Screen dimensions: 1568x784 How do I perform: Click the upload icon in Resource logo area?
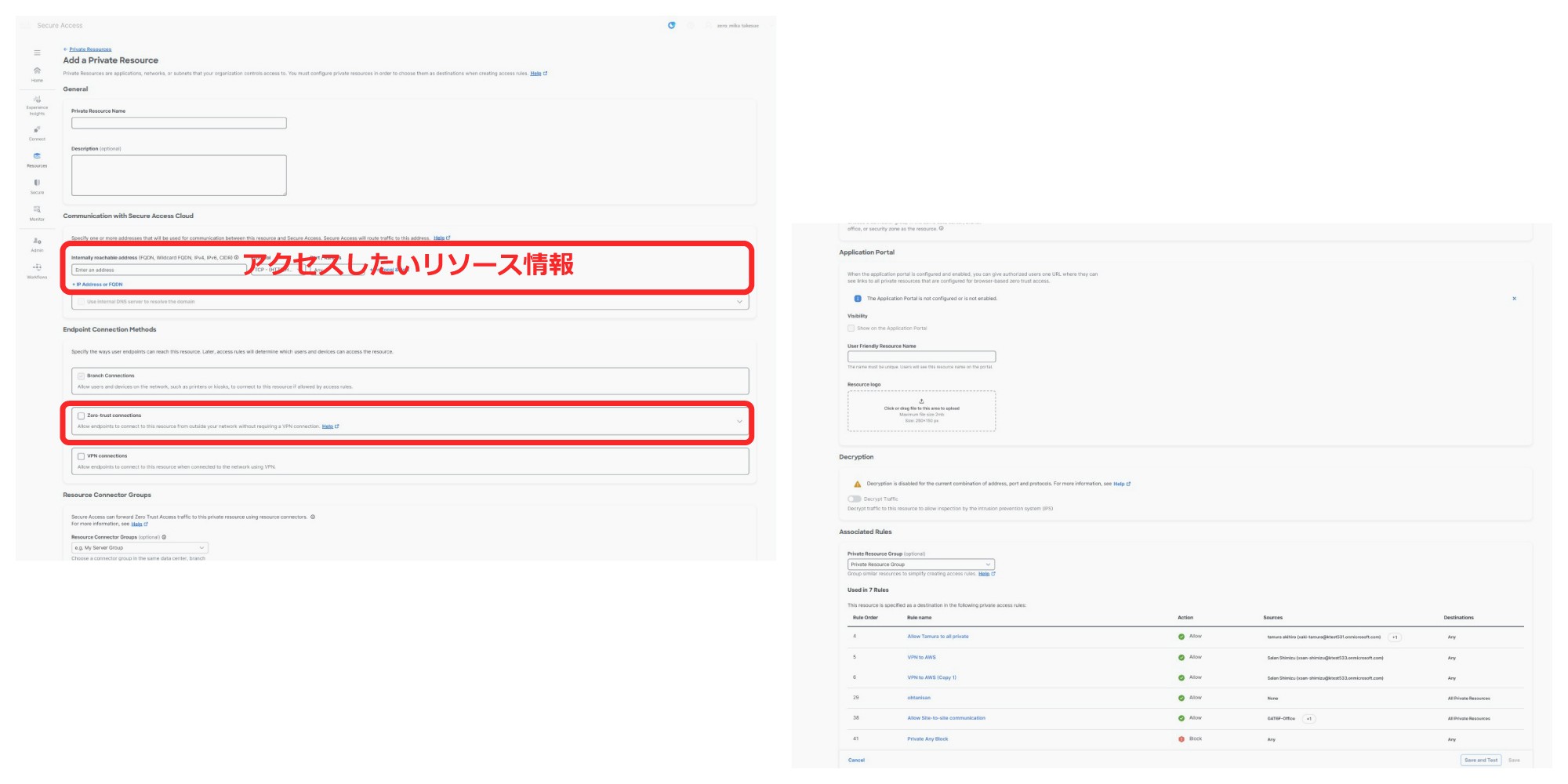(921, 401)
